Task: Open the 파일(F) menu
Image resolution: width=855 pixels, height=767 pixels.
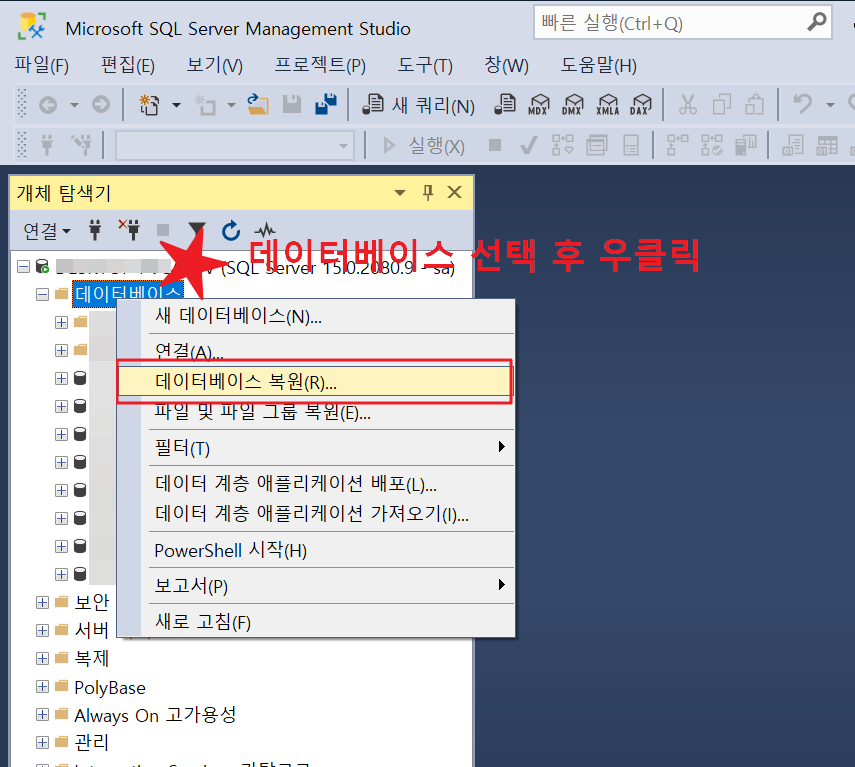Action: point(41,65)
